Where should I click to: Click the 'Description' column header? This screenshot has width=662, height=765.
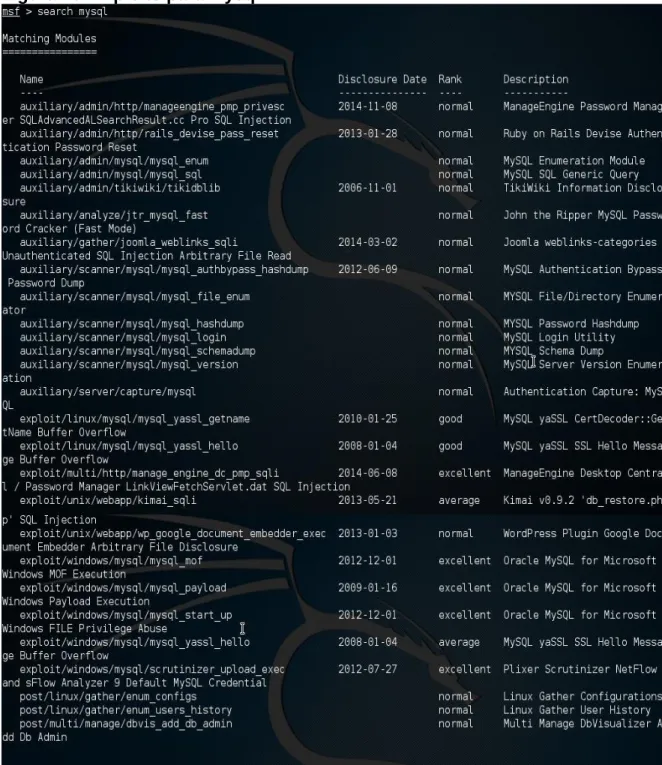click(x=536, y=80)
